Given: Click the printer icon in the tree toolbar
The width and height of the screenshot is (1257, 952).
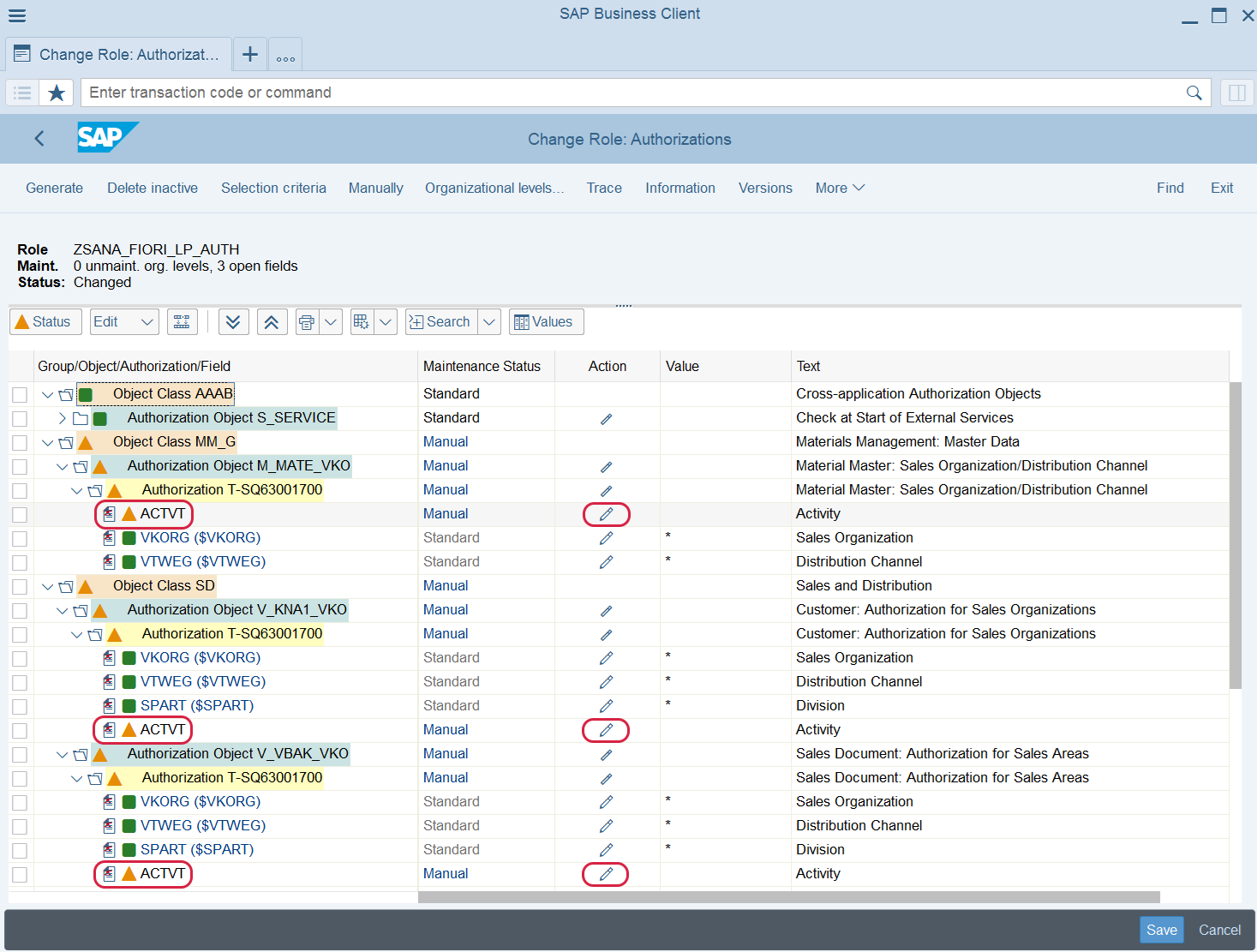Looking at the screenshot, I should coord(307,322).
